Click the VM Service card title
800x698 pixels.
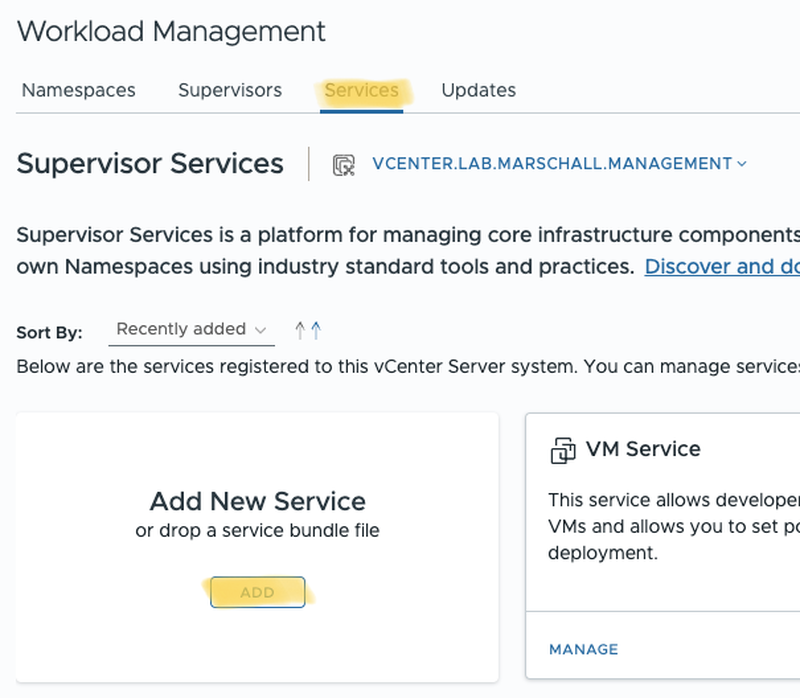point(643,449)
